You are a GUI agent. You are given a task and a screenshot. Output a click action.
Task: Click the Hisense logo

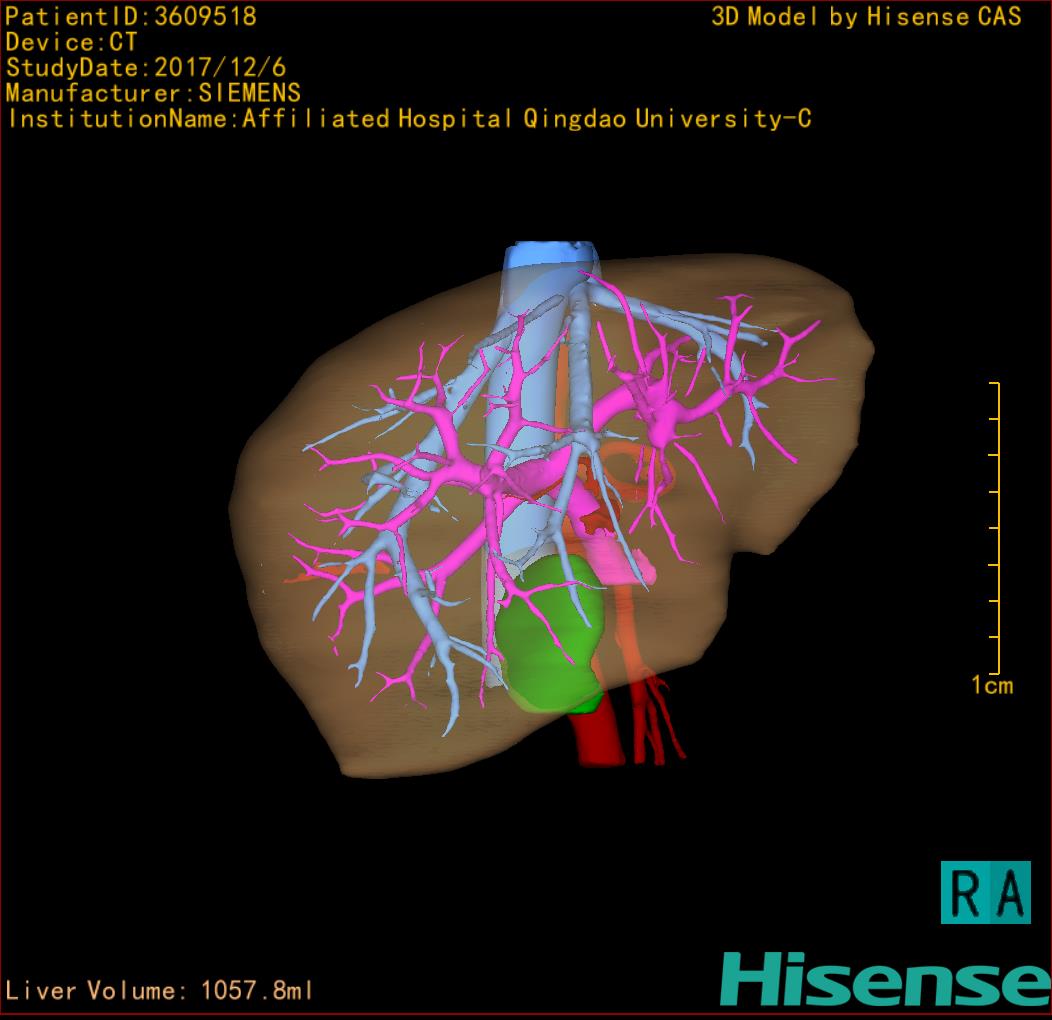pos(886,979)
